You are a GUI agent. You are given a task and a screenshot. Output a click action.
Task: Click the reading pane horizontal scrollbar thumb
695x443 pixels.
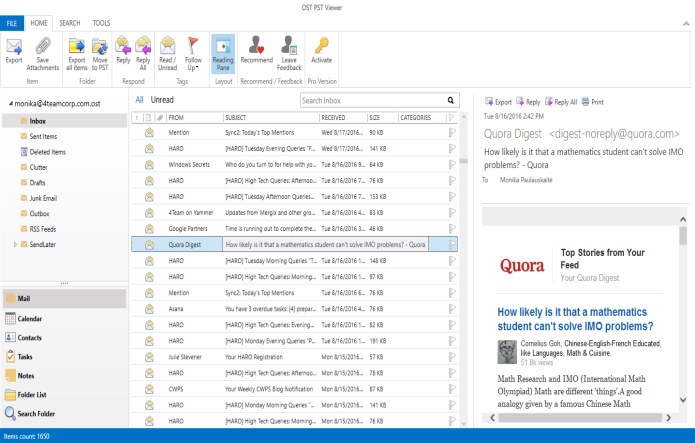[x=580, y=417]
